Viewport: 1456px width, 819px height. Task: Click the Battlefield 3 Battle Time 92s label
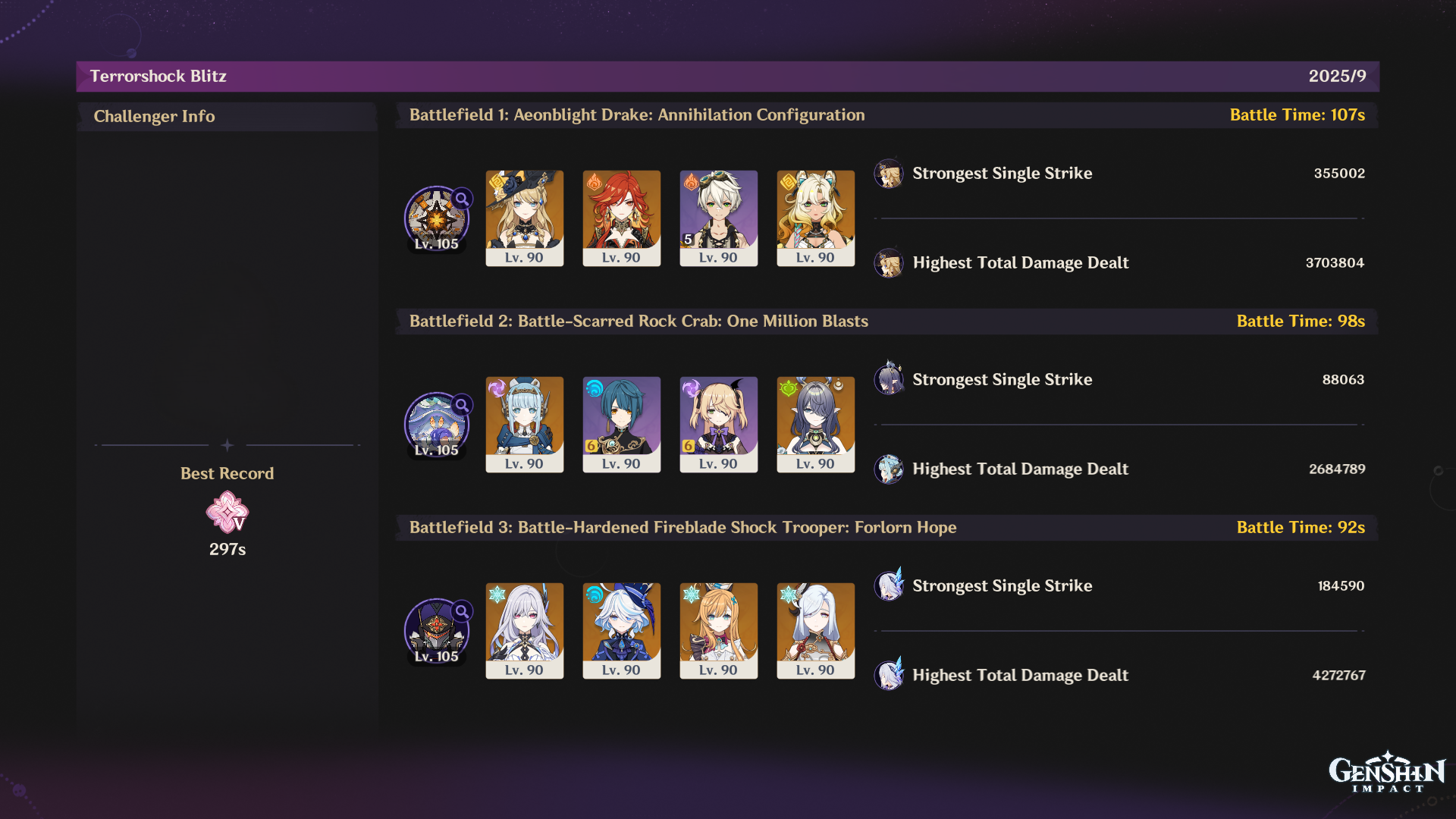click(x=1301, y=528)
